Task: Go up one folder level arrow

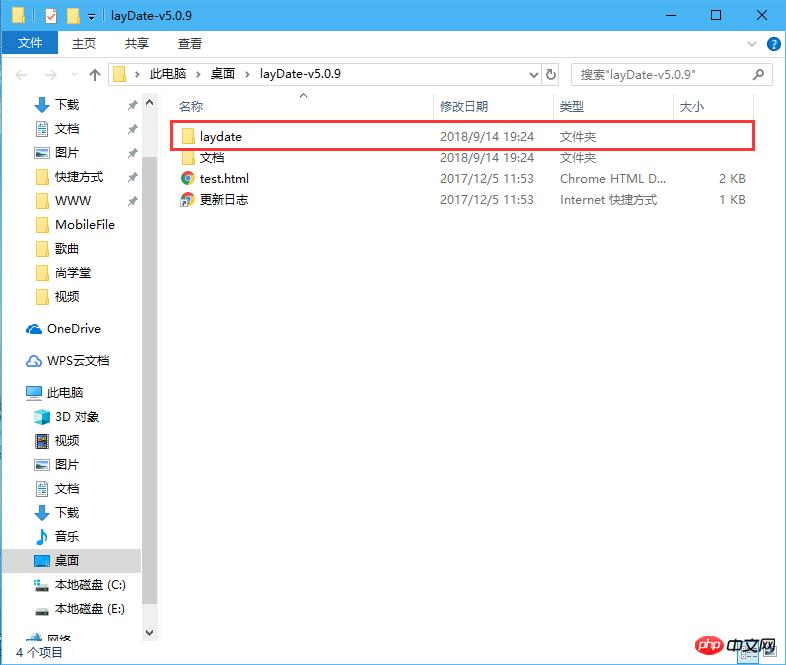Action: tap(95, 75)
